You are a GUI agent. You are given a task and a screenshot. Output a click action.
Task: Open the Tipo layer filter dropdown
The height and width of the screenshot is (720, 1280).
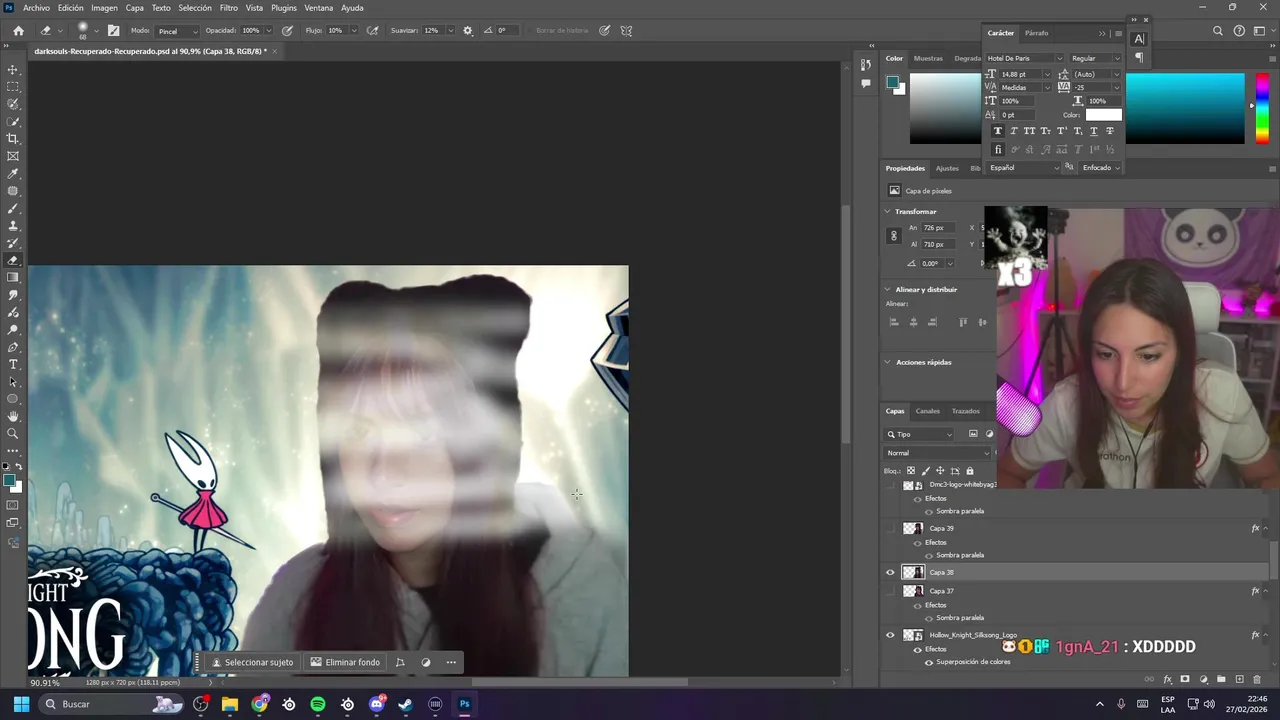pos(920,434)
